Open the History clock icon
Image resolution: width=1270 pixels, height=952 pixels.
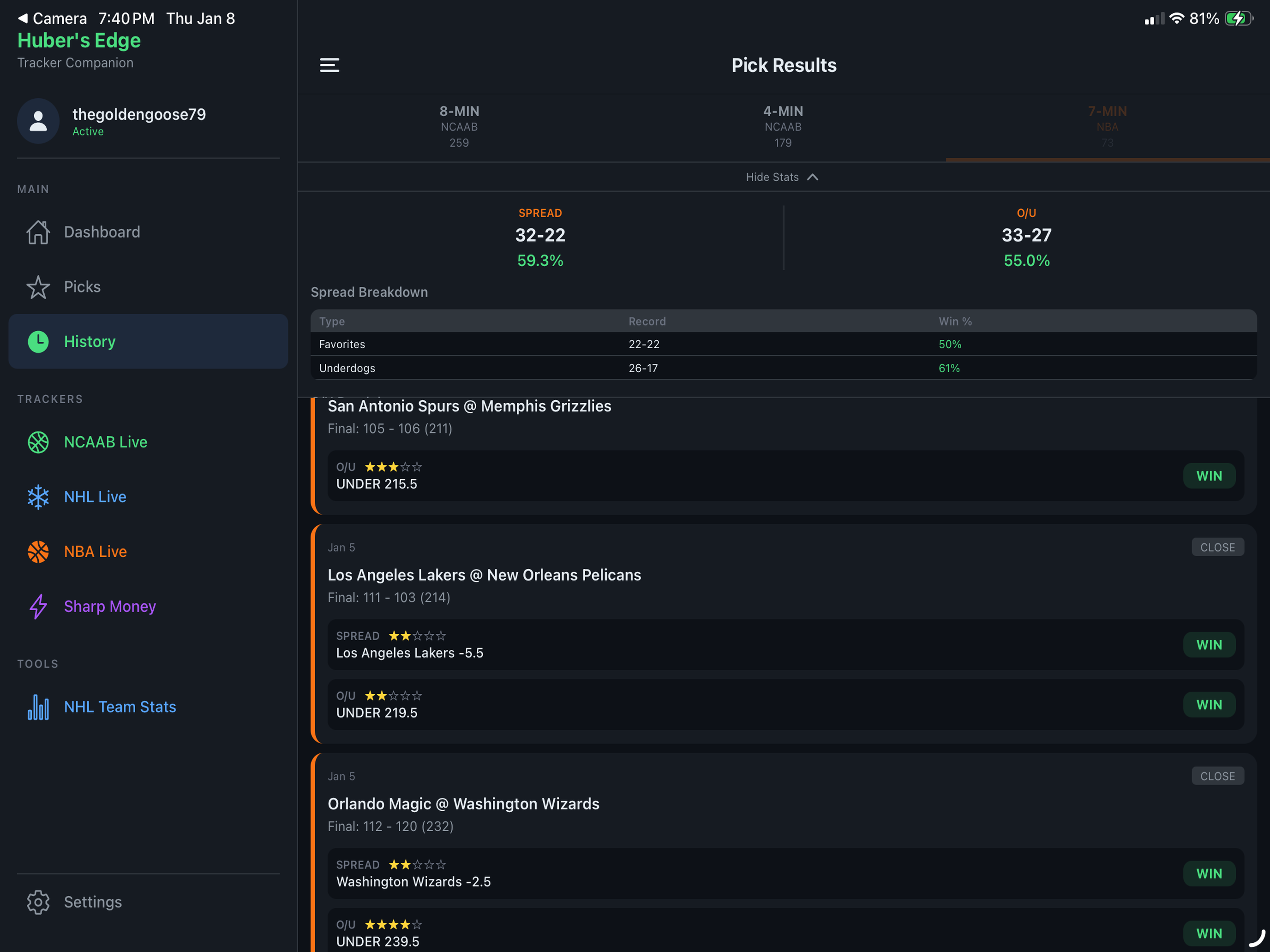(38, 341)
